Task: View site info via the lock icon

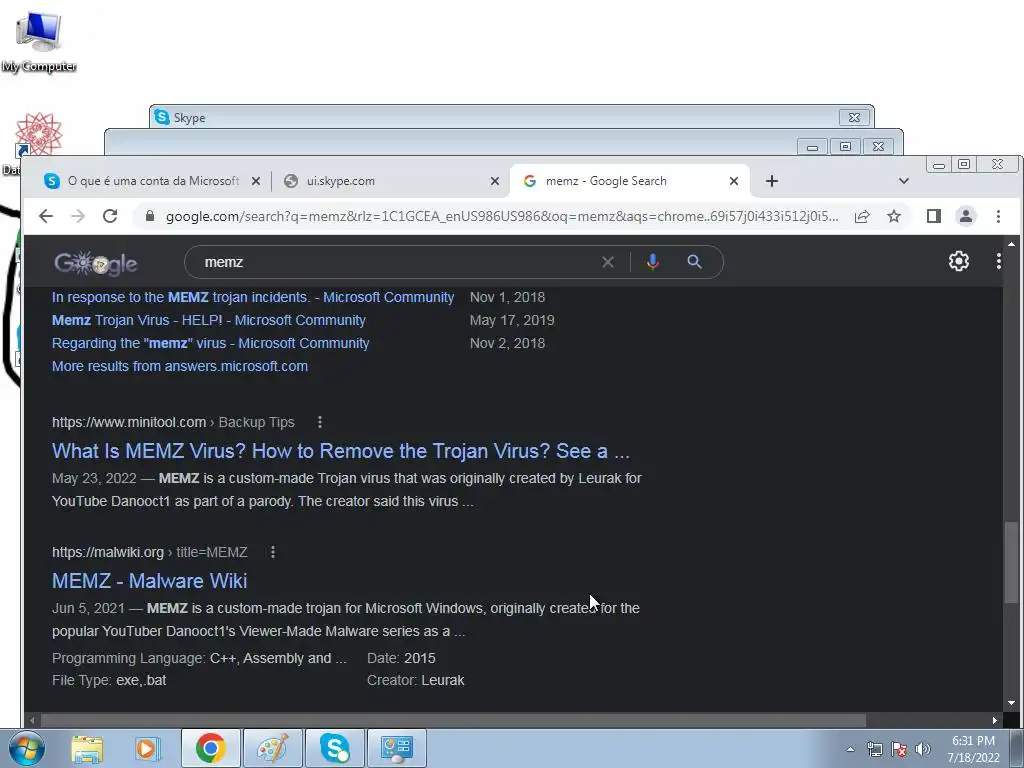Action: 150,216
